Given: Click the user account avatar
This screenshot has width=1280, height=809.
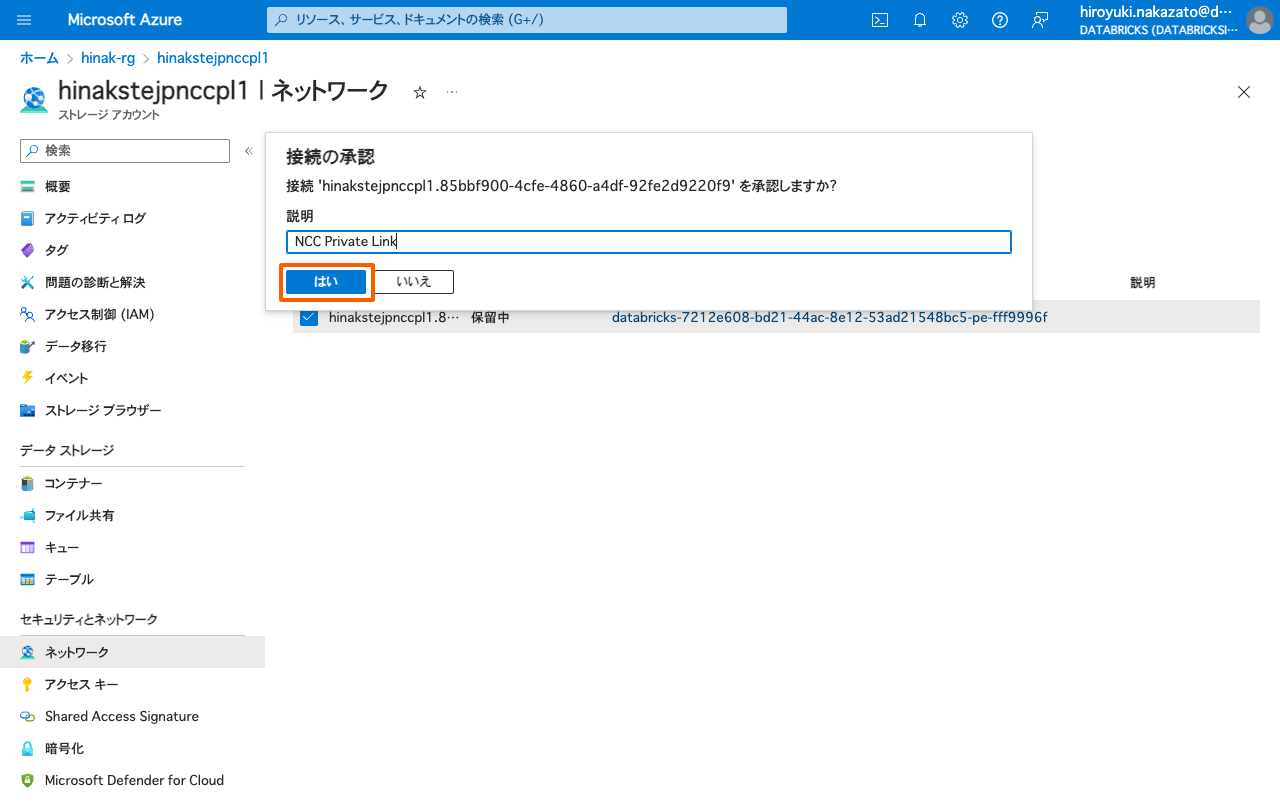Looking at the screenshot, I should 1259,20.
